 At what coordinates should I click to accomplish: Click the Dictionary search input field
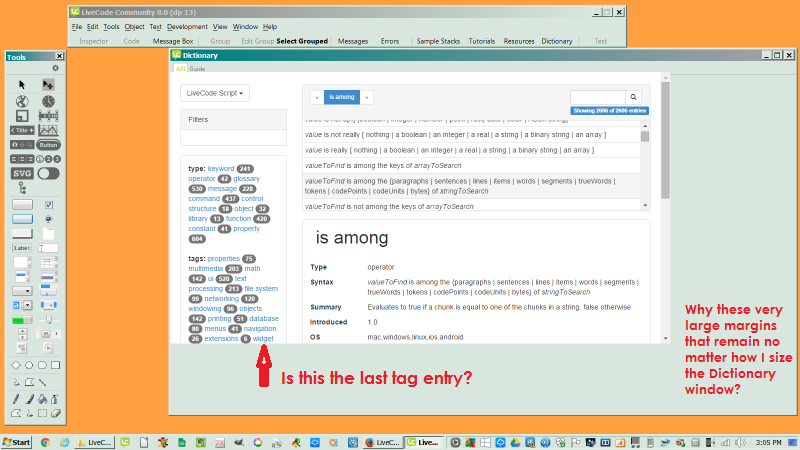tap(597, 97)
